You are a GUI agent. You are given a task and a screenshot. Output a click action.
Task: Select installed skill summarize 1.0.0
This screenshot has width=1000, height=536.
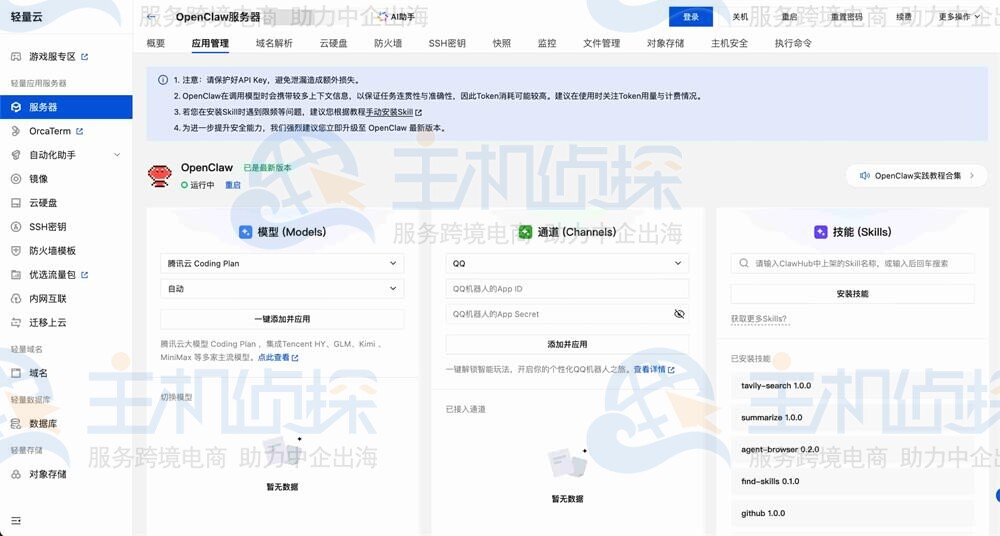[853, 418]
